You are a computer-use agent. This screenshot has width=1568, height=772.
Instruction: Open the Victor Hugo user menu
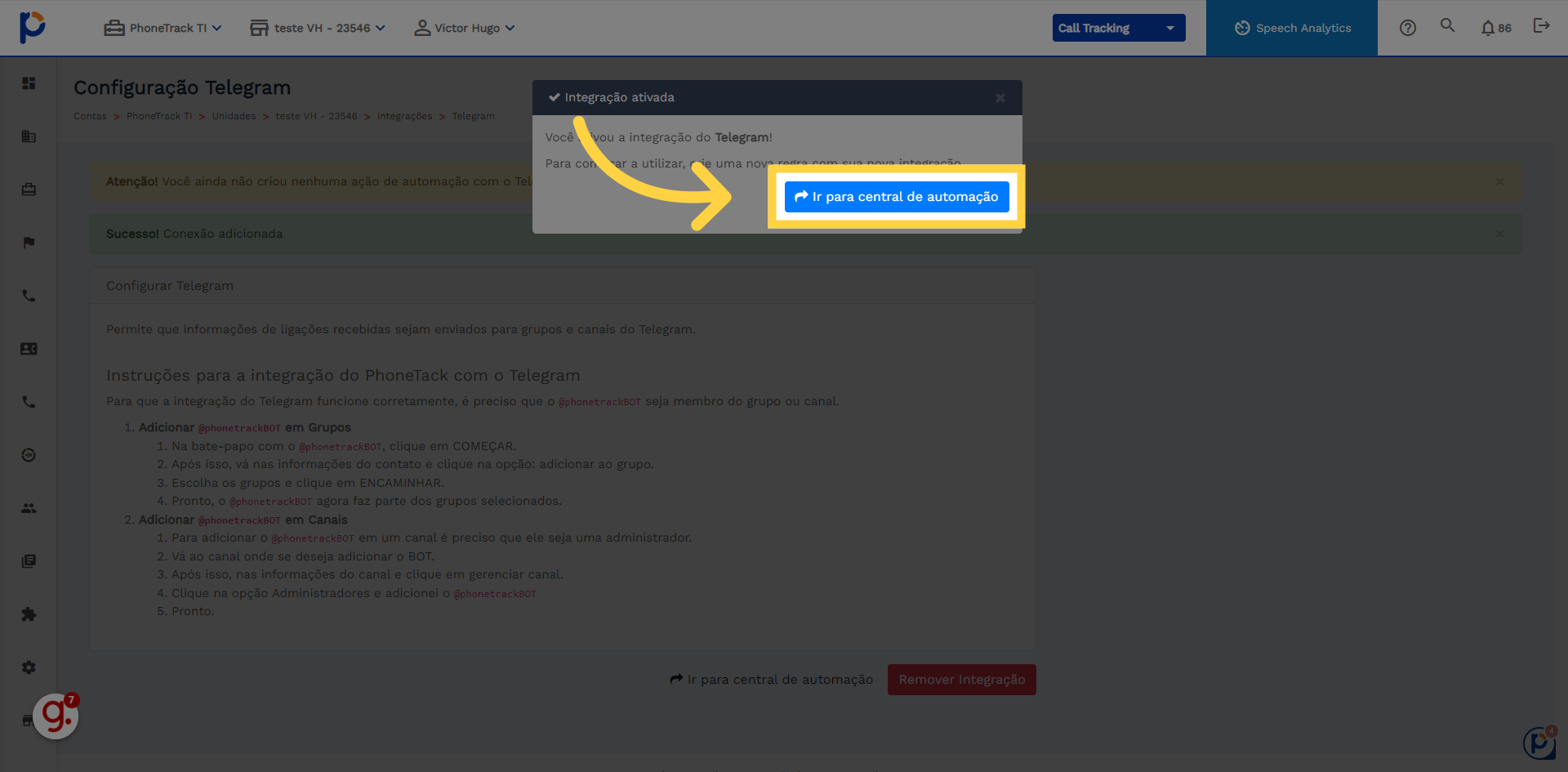(x=464, y=28)
